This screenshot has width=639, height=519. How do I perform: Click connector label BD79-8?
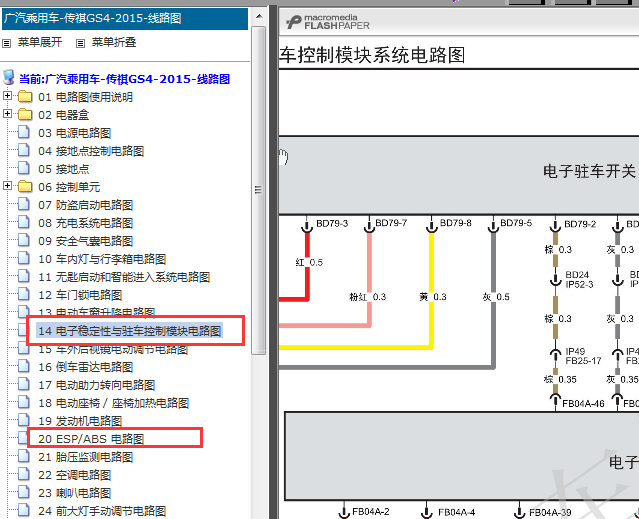(x=456, y=223)
